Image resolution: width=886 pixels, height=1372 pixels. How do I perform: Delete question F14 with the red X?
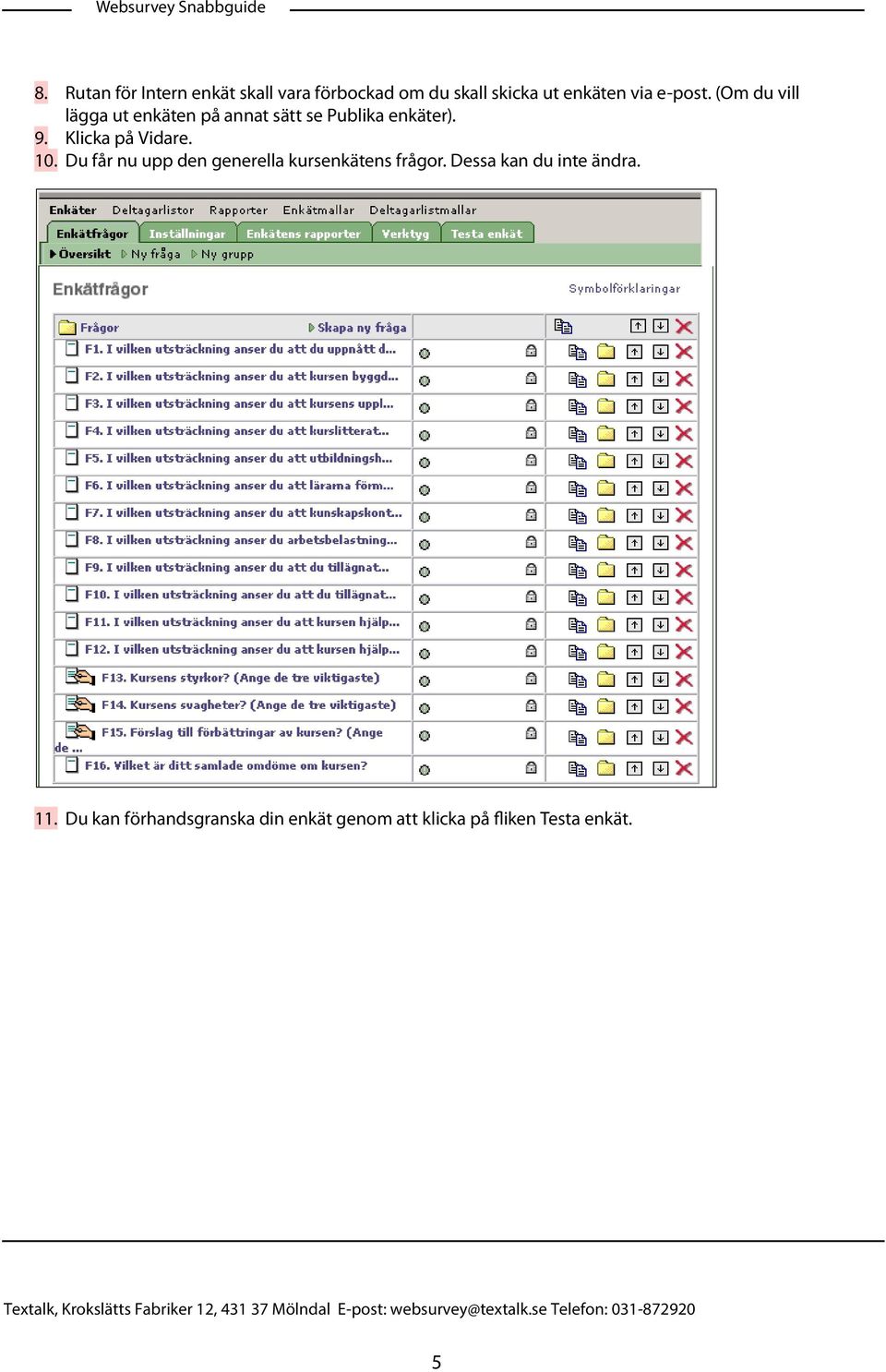coord(684,706)
